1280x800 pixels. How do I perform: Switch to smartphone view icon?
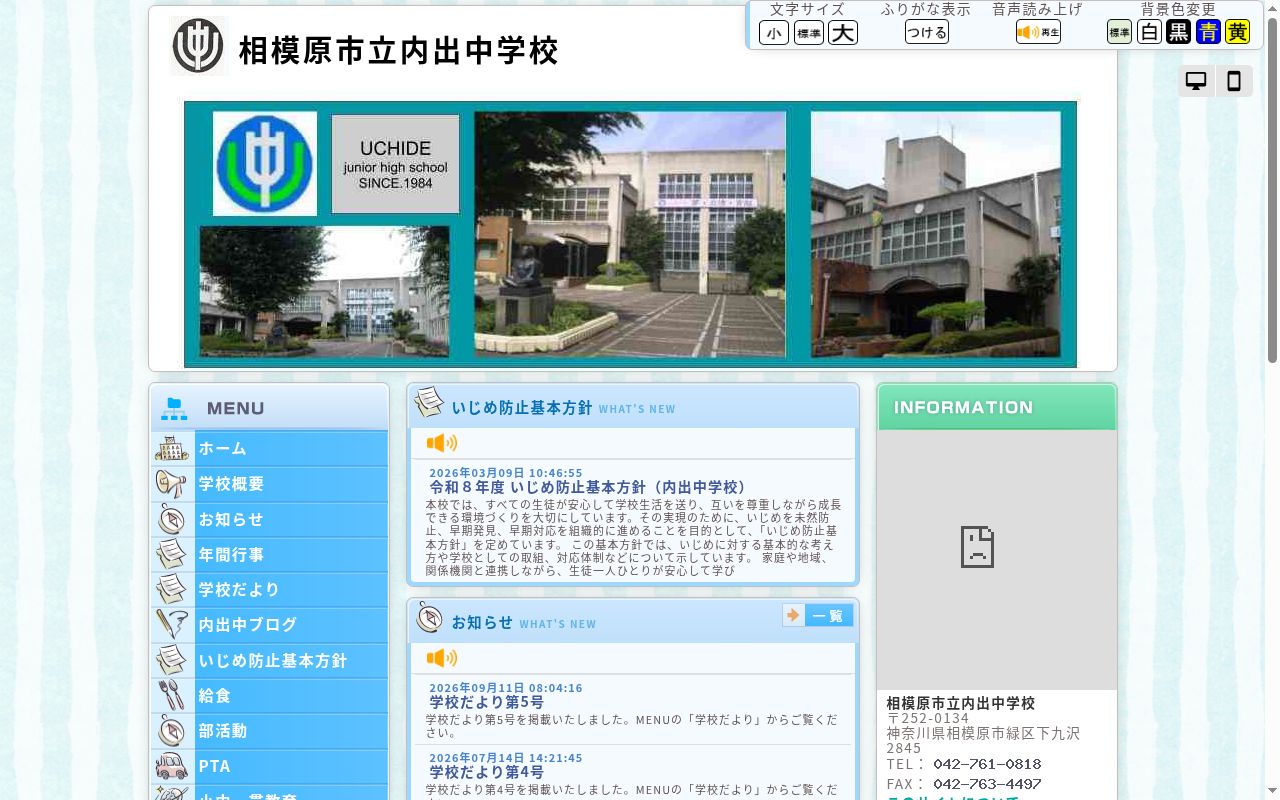coord(1234,82)
